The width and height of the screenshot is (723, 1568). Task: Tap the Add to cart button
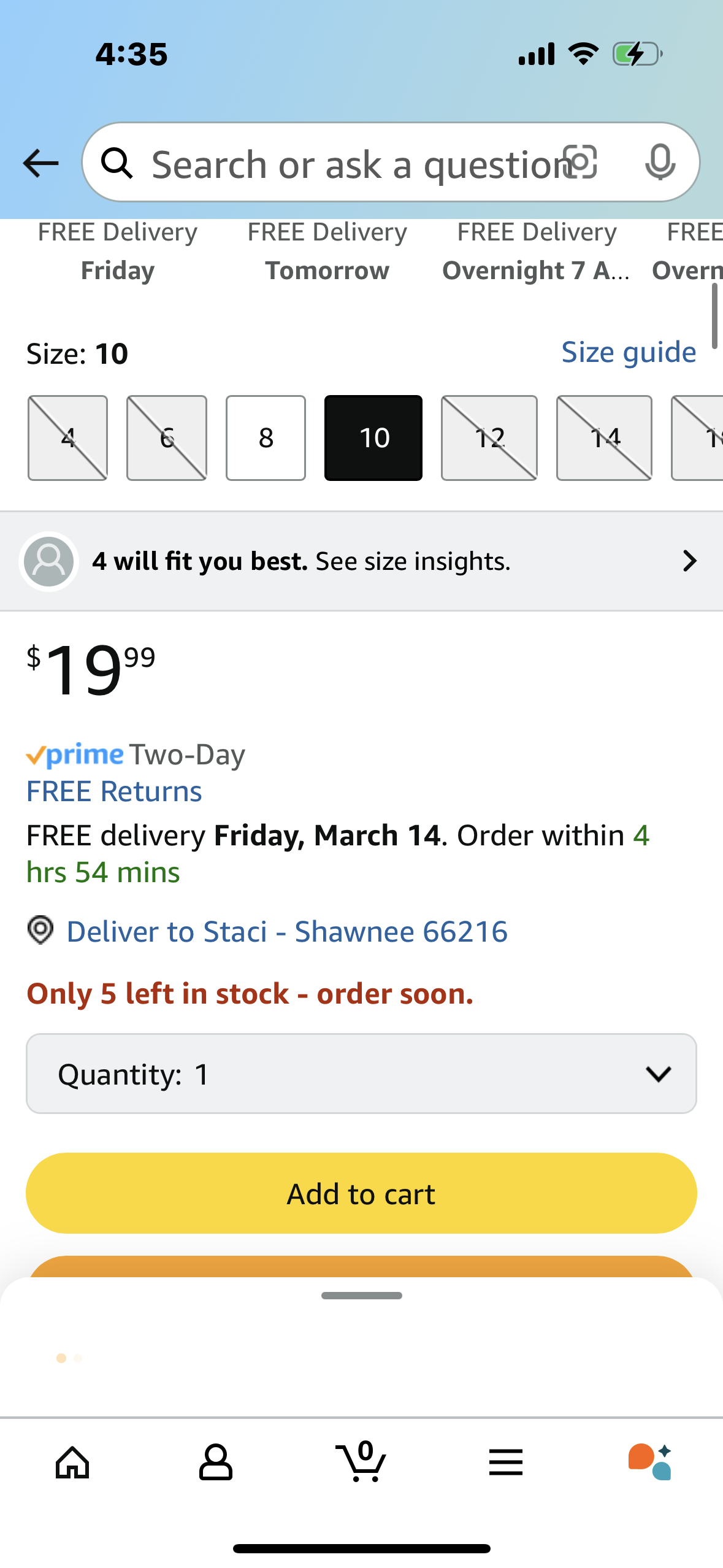pos(361,1193)
